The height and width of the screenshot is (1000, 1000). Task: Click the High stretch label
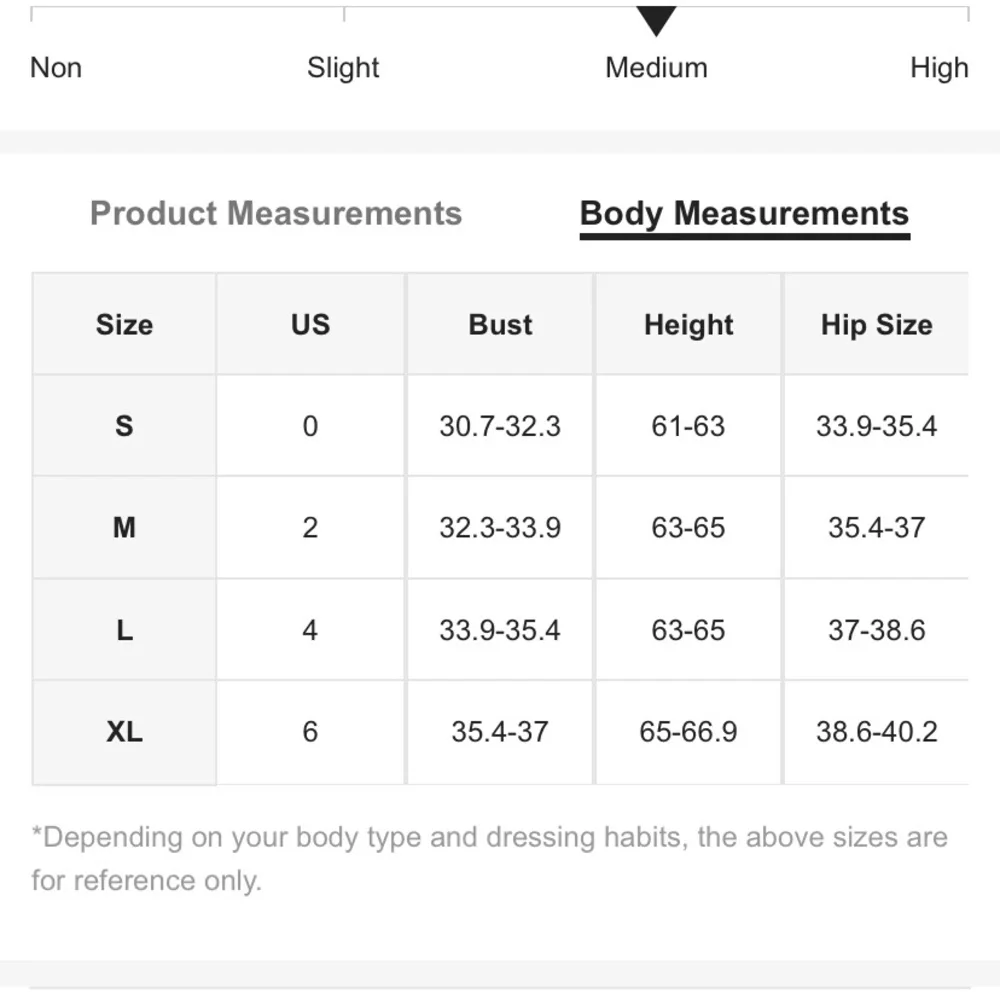939,68
